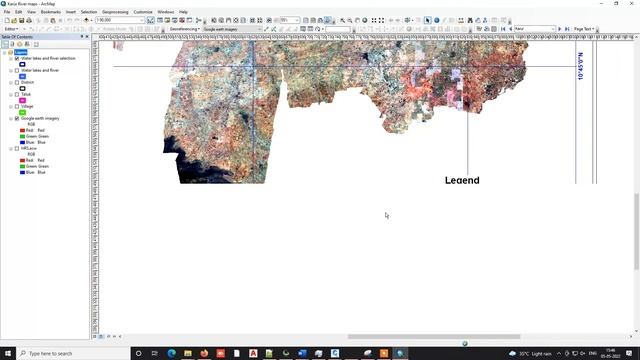Click the Table Of Contents Options icon
The width and height of the screenshot is (640, 360).
tap(36, 44)
